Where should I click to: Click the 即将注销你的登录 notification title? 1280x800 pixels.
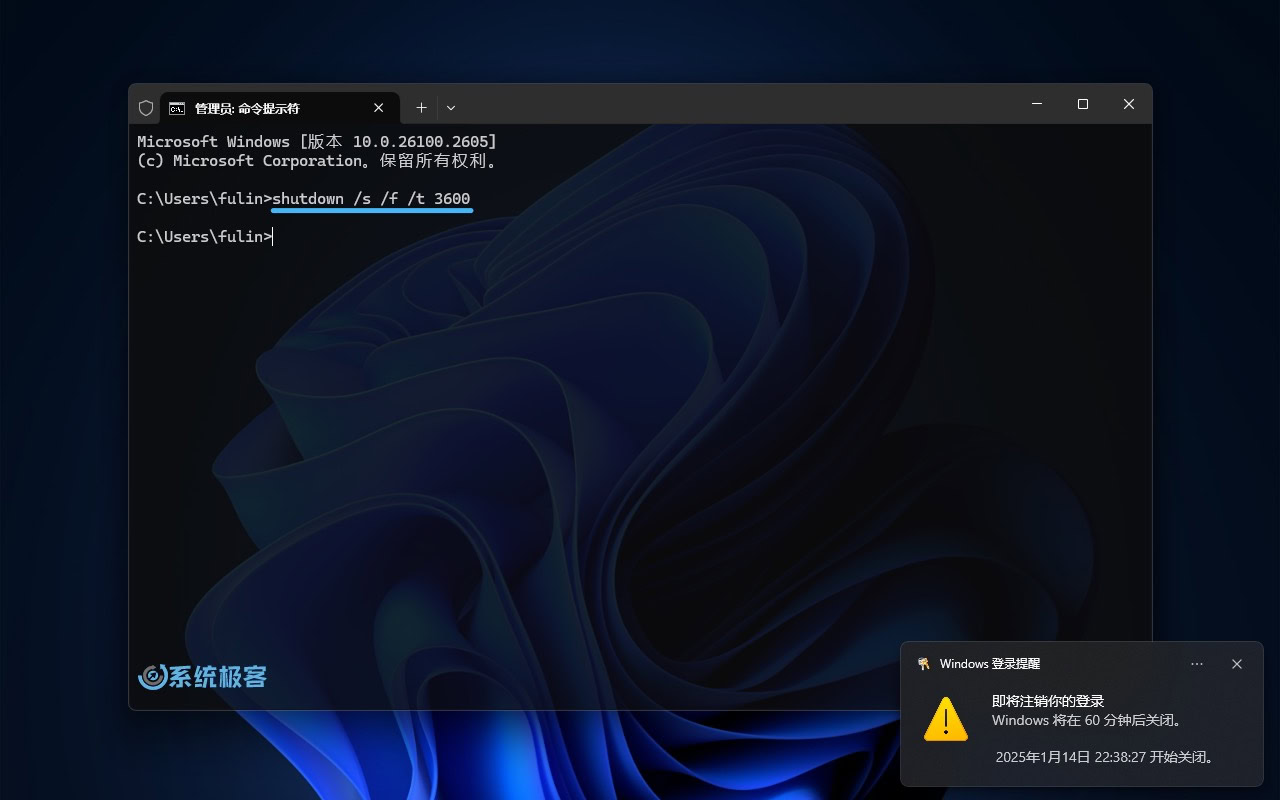pos(1048,701)
